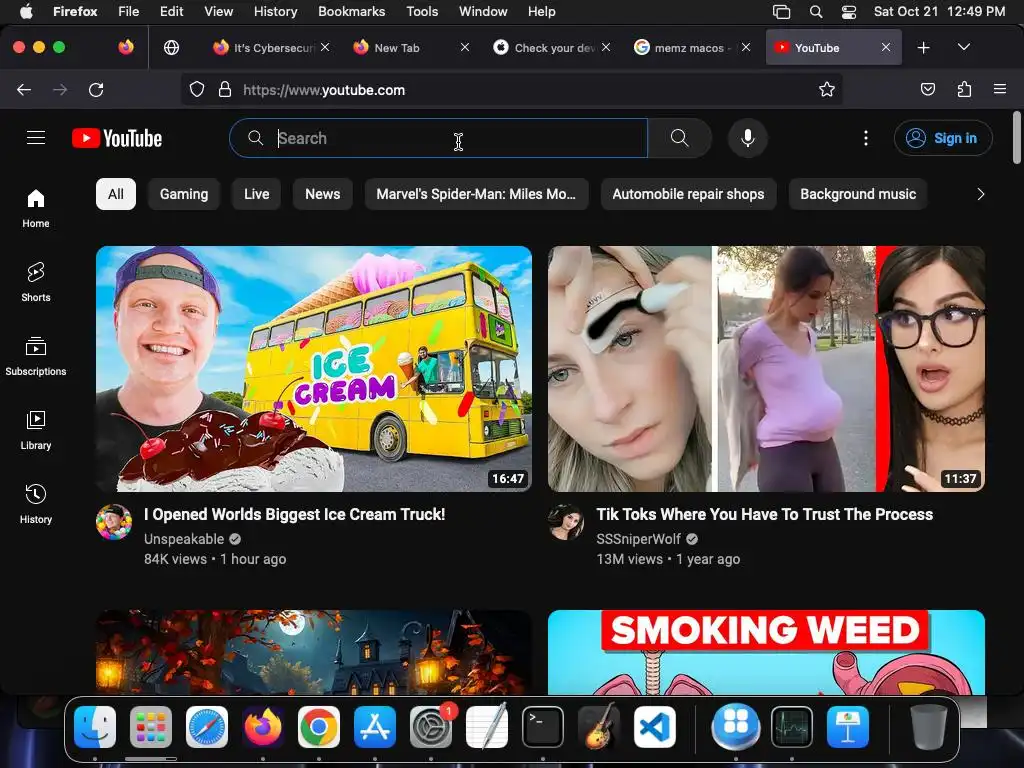Select Background music filter chip

pyautogui.click(x=858, y=194)
